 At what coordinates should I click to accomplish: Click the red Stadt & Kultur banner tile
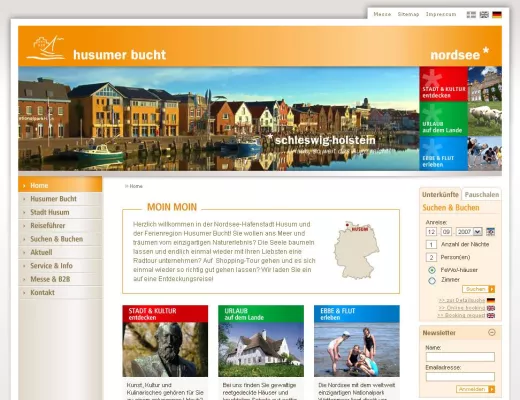[x=444, y=84]
